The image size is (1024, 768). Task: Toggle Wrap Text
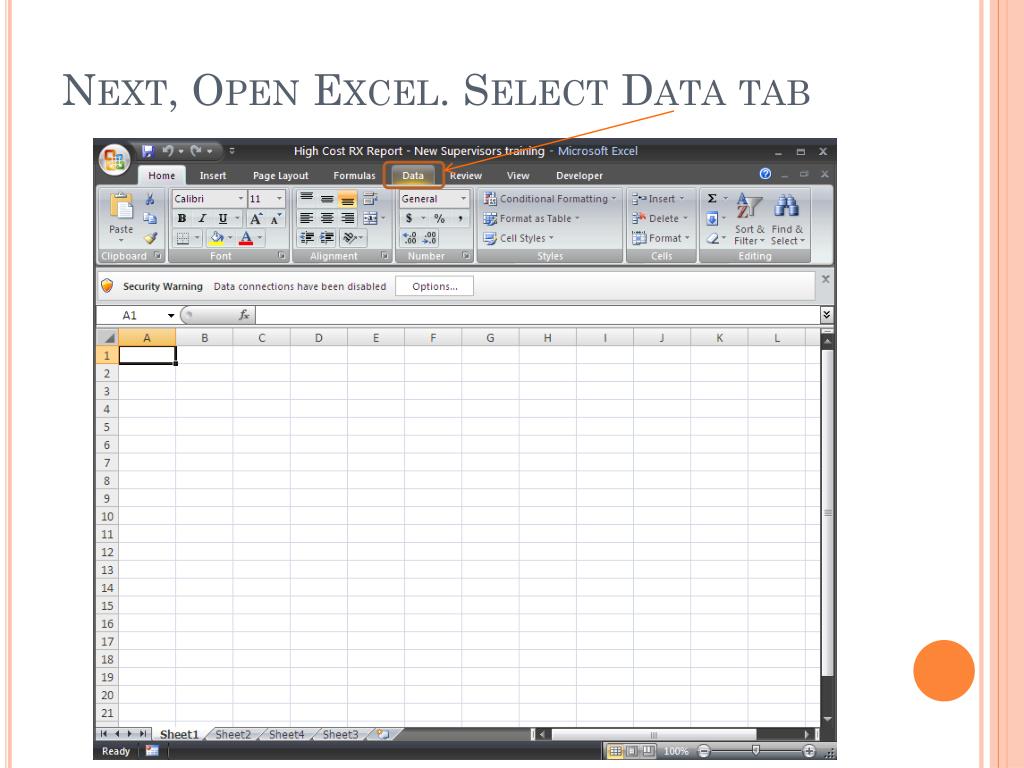[x=370, y=199]
